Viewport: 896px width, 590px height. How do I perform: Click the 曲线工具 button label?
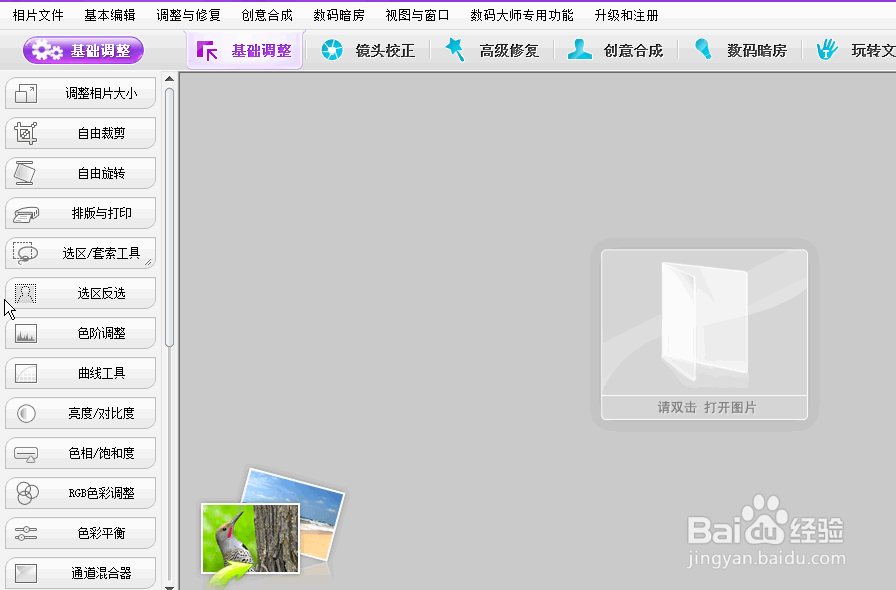[x=101, y=373]
